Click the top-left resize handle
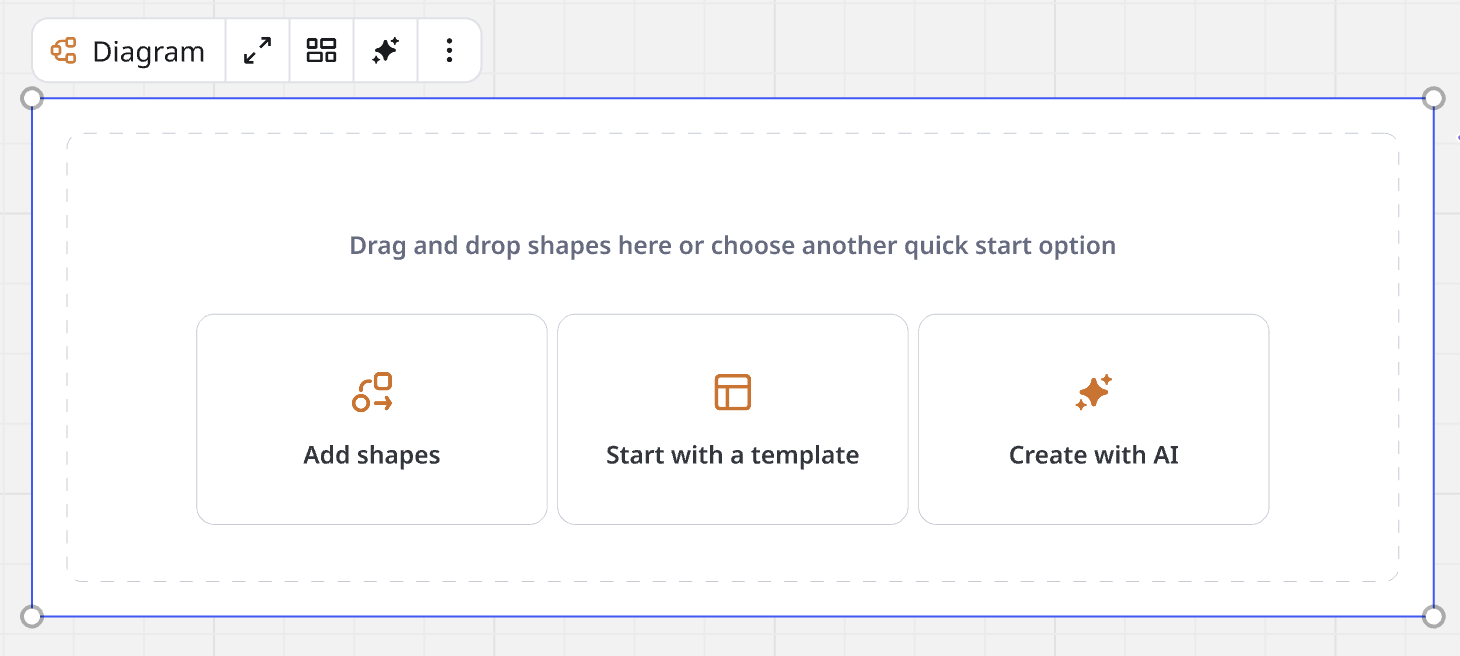Screen dimensions: 1460x656 click(32, 98)
